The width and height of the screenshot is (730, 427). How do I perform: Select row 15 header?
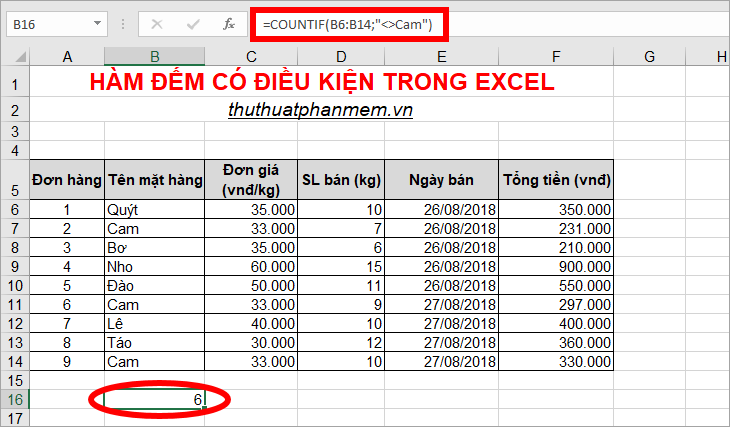[15, 380]
